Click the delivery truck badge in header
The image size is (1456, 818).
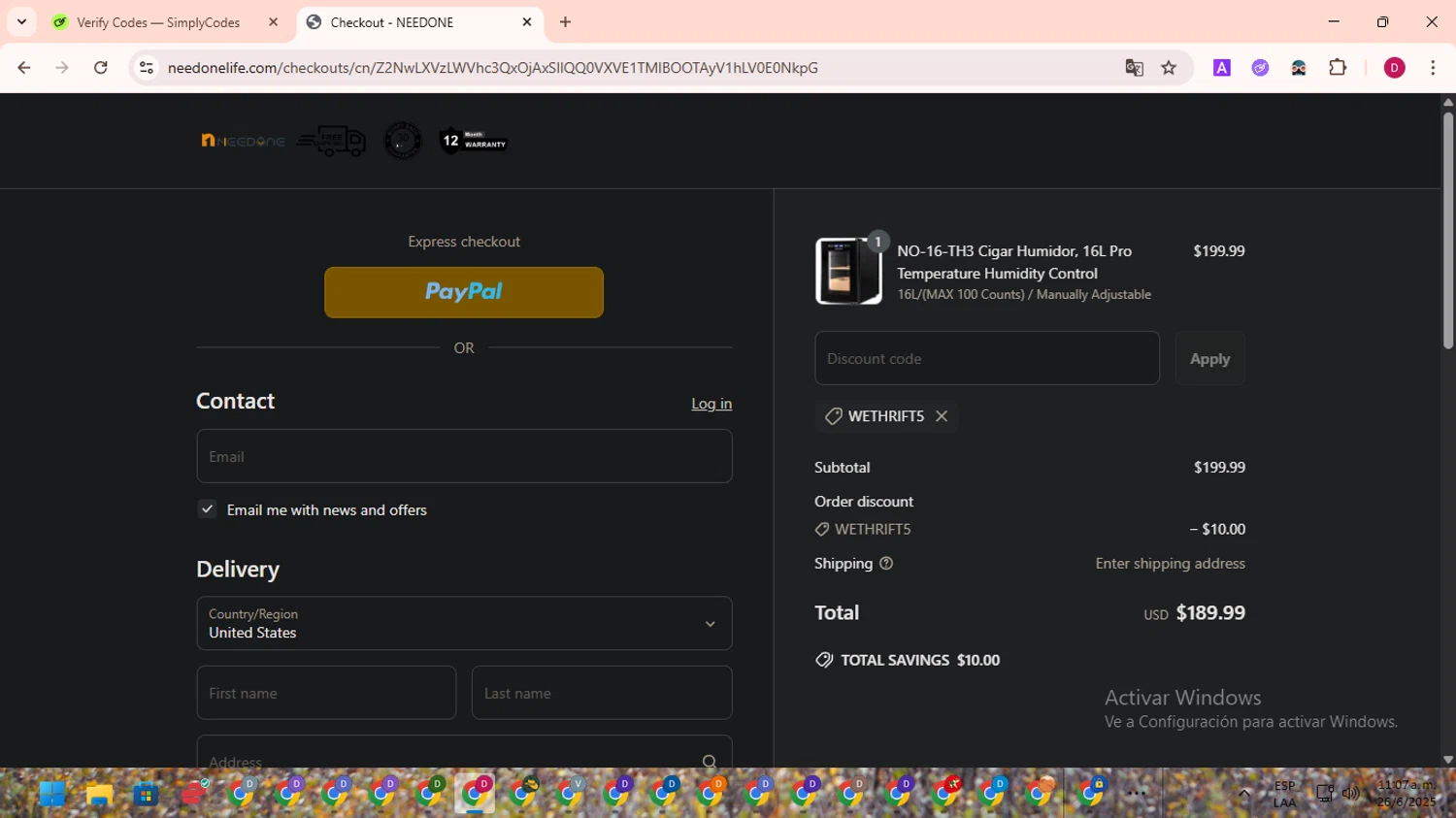click(x=331, y=142)
